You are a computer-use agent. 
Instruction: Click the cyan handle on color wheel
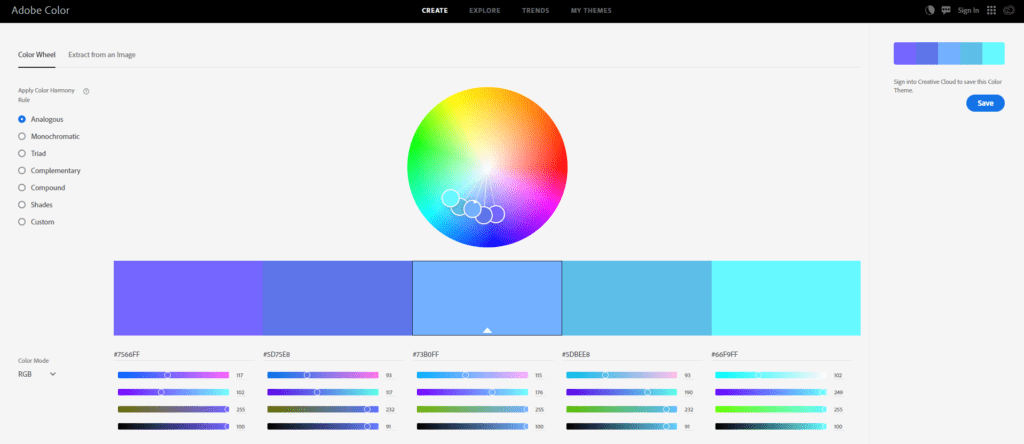point(451,198)
